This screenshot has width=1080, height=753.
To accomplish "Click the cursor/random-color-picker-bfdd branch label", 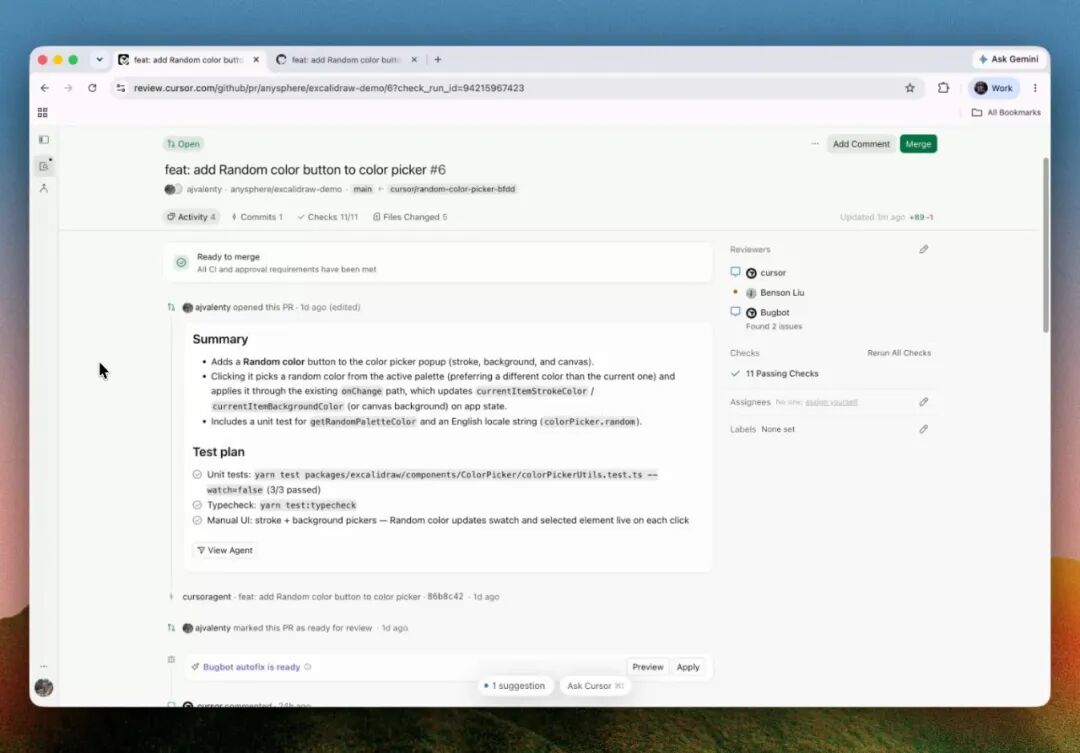I will tap(453, 189).
